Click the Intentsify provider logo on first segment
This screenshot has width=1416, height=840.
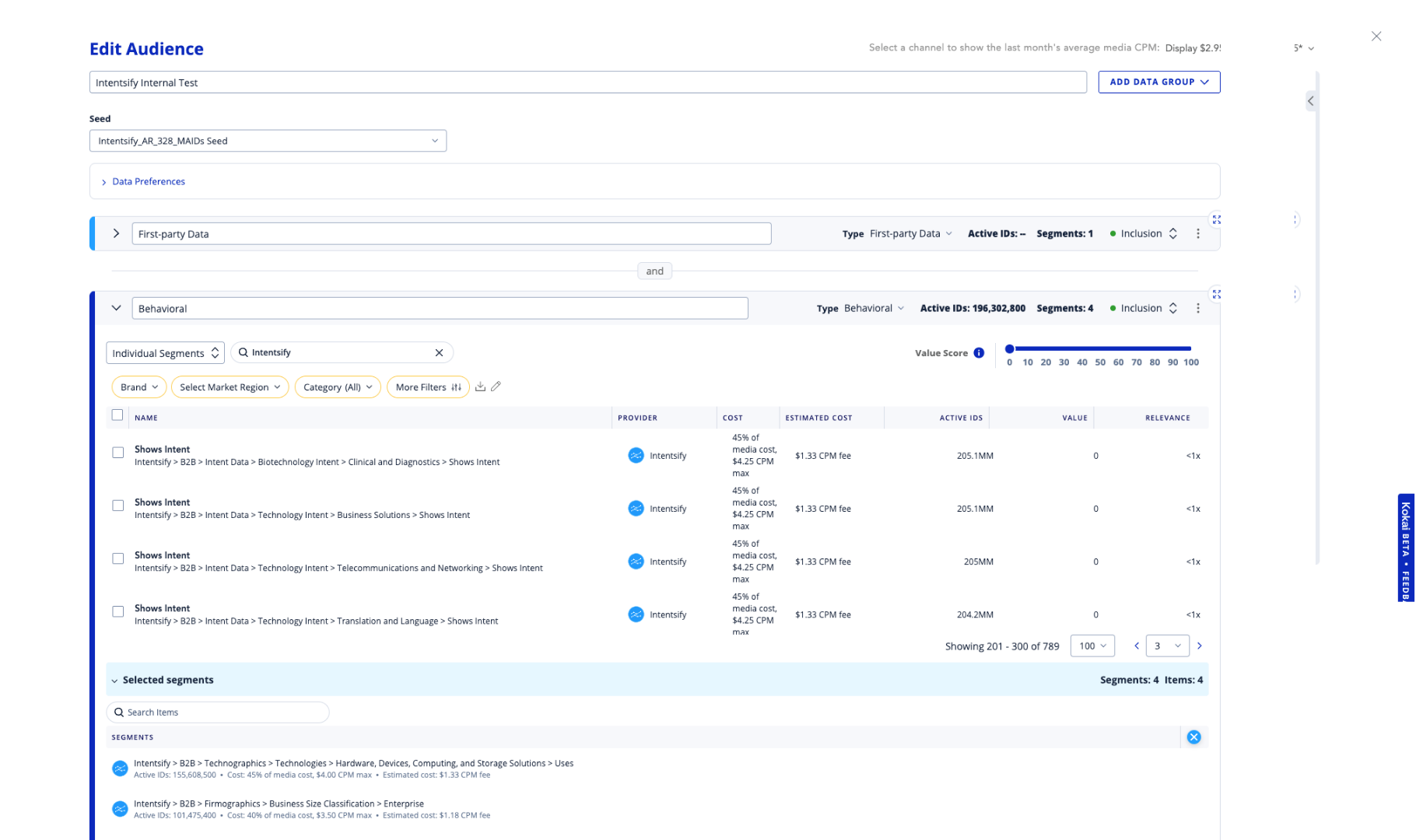click(636, 455)
